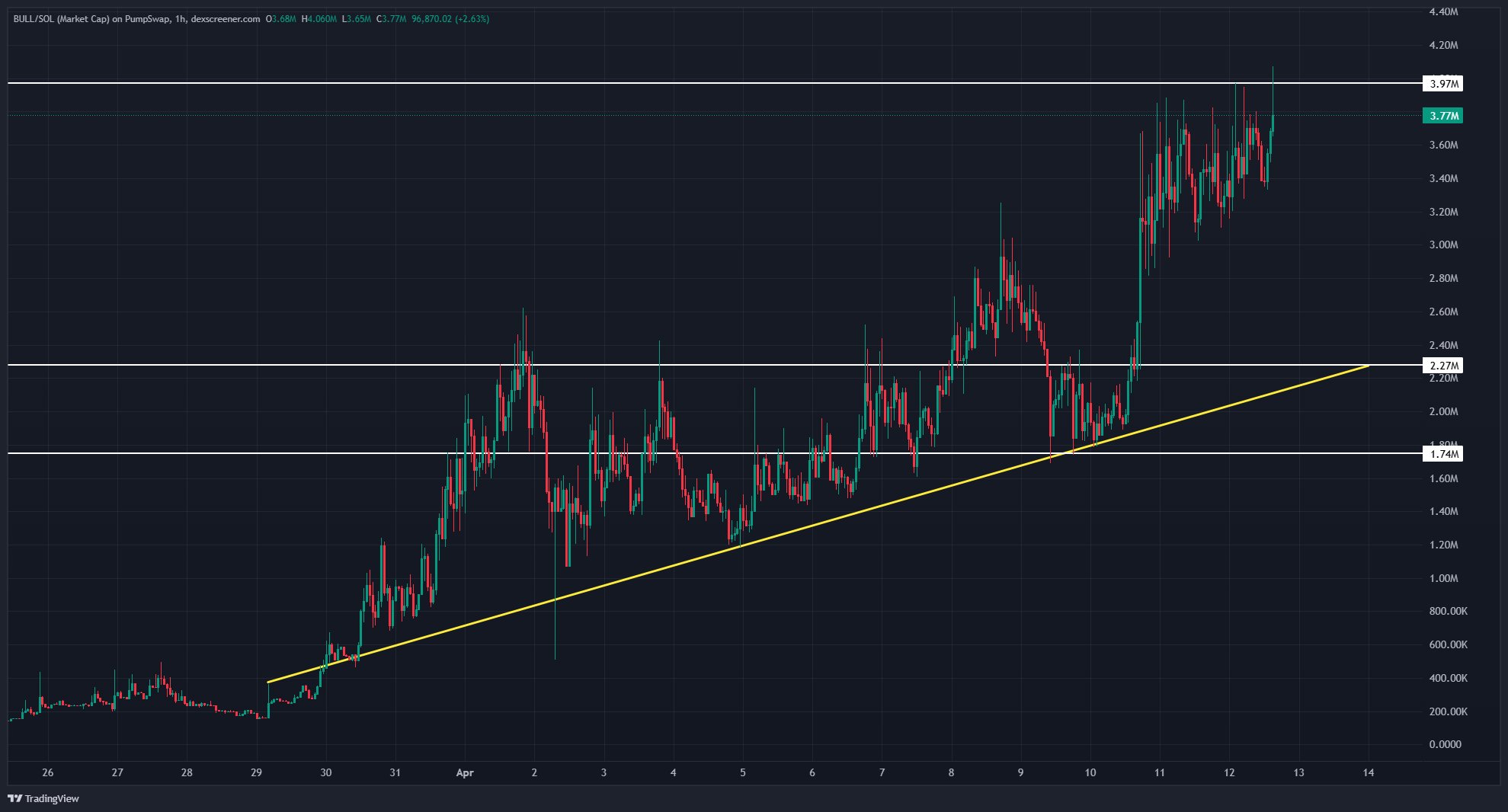Click the Apr month label on time axis
The width and height of the screenshot is (1508, 812).
(x=465, y=772)
